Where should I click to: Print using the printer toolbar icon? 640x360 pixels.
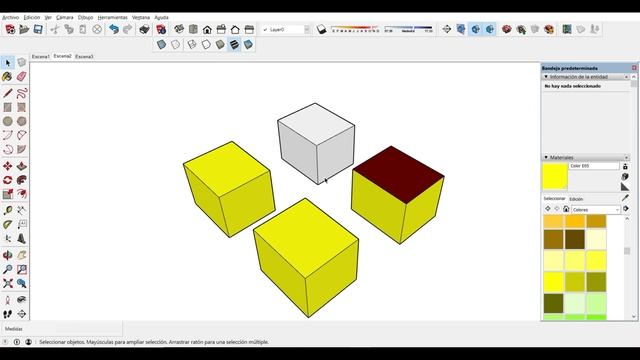coord(144,29)
